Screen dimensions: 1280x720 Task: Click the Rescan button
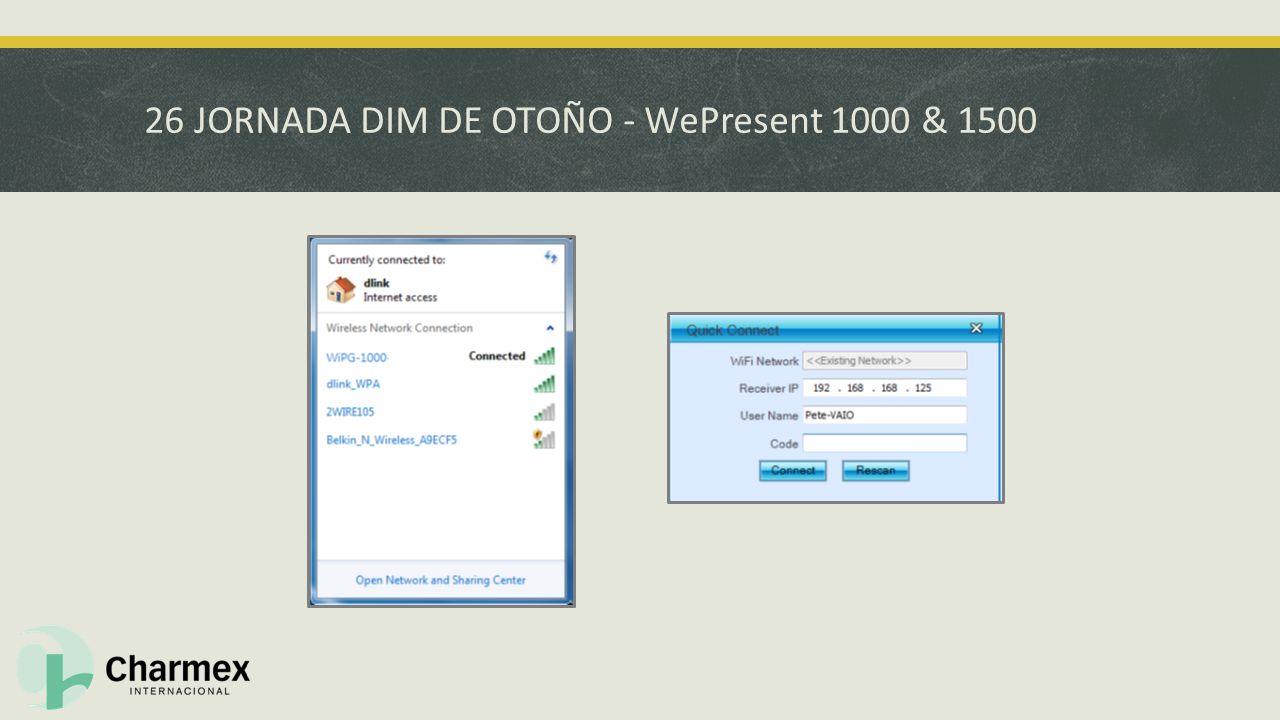[x=876, y=471]
